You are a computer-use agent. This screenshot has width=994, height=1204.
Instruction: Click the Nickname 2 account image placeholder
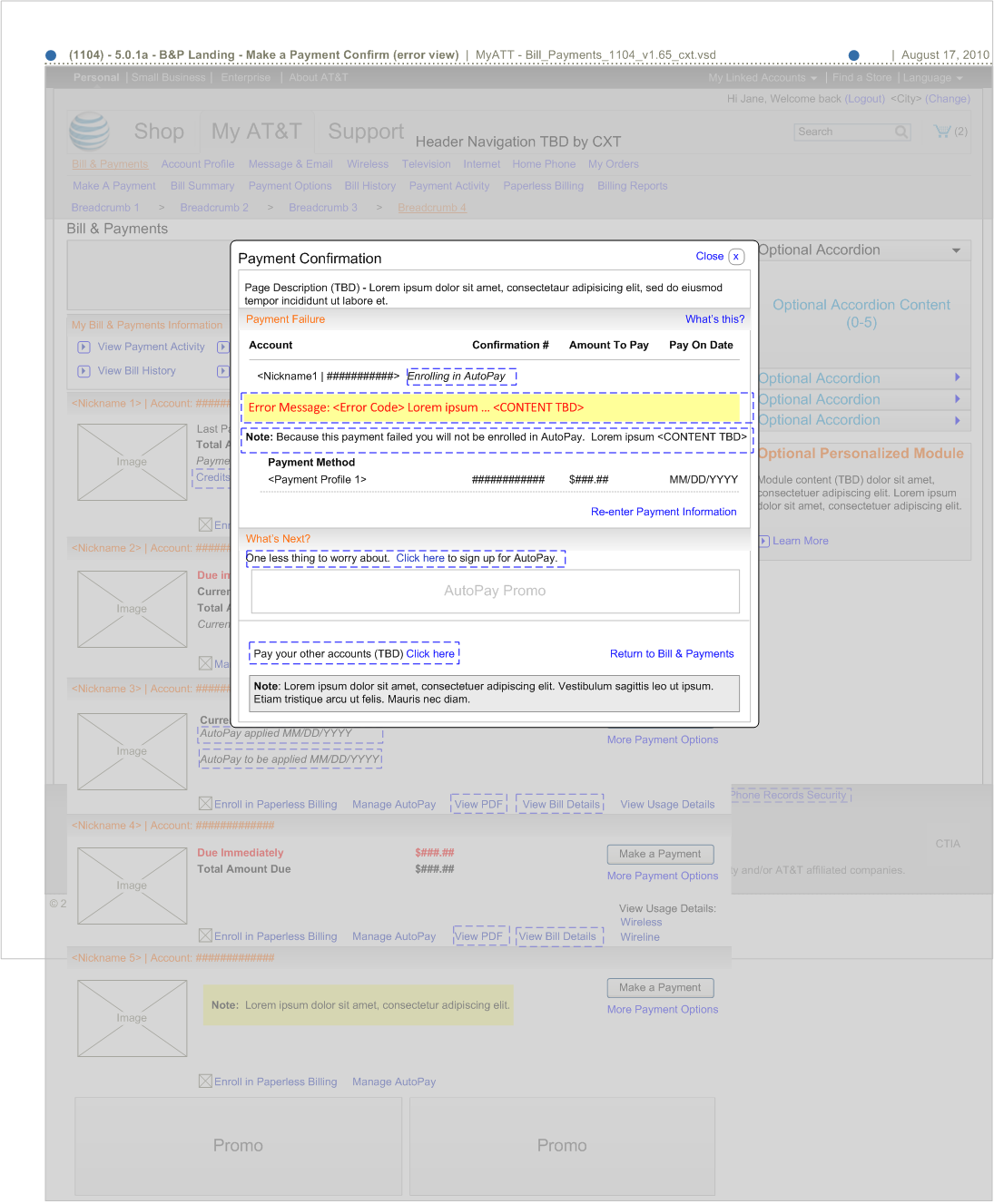click(133, 609)
